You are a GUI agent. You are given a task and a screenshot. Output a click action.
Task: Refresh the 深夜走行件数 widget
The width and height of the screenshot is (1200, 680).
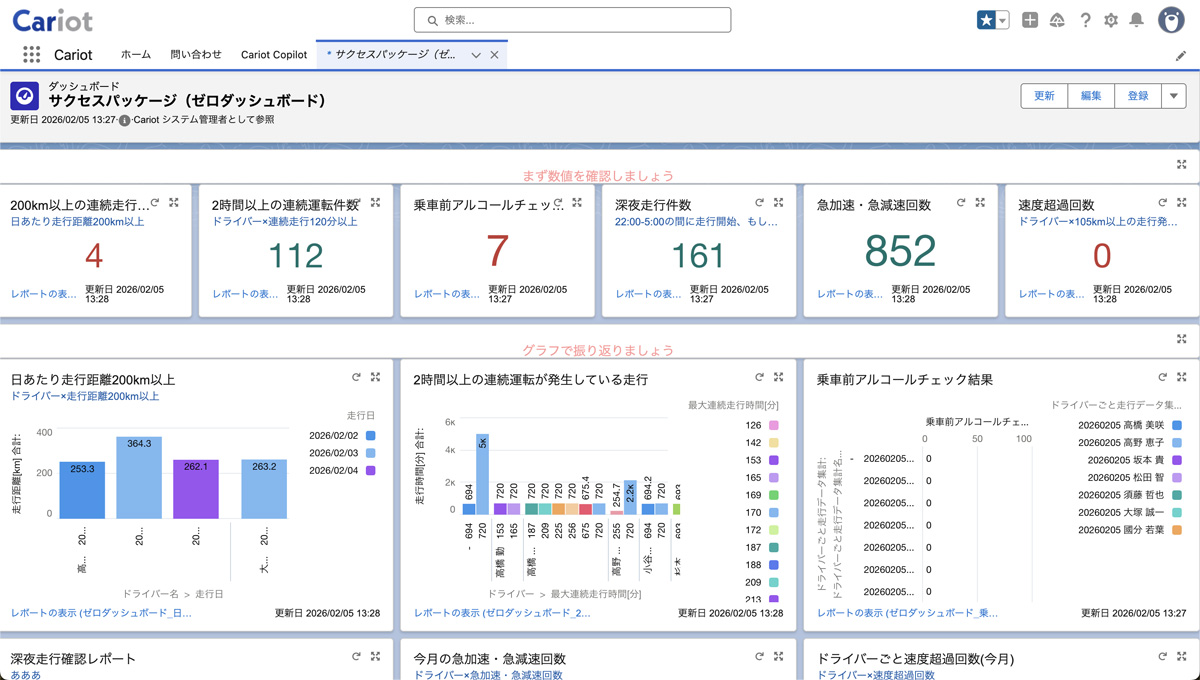tap(759, 203)
